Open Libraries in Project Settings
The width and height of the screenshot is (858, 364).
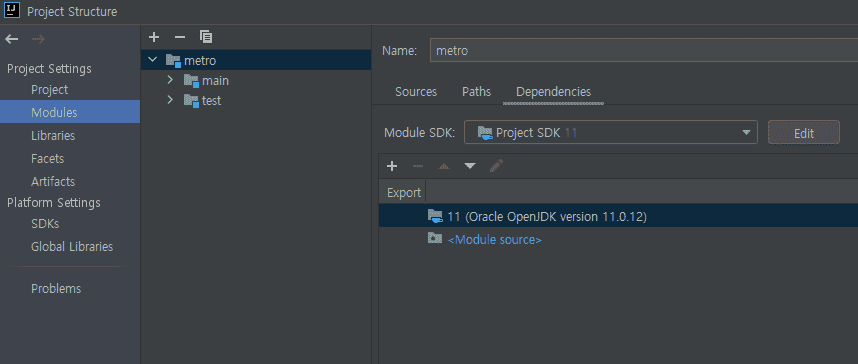53,135
